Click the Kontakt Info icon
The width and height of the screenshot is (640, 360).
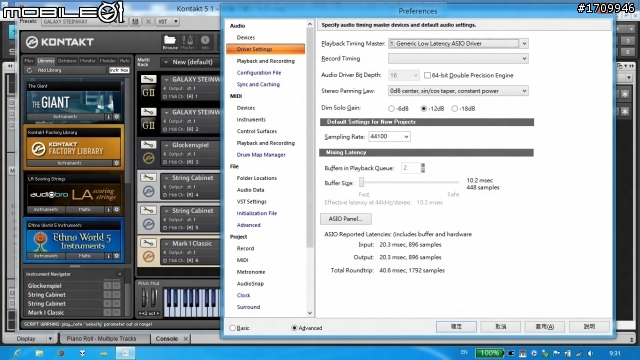(205, 41)
